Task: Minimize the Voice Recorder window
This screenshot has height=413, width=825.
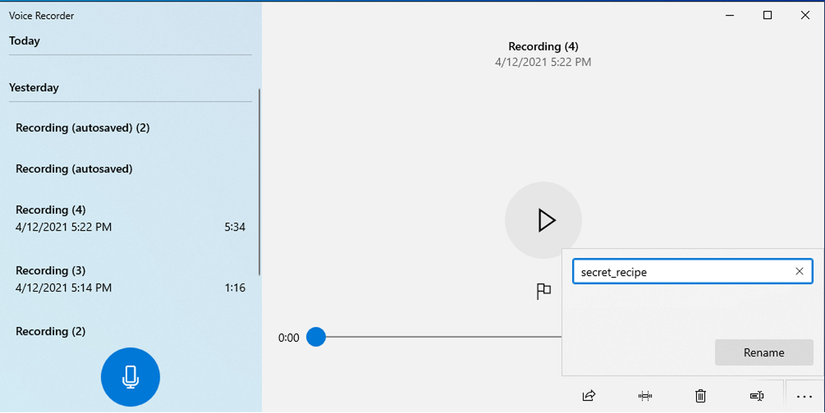Action: click(x=730, y=15)
